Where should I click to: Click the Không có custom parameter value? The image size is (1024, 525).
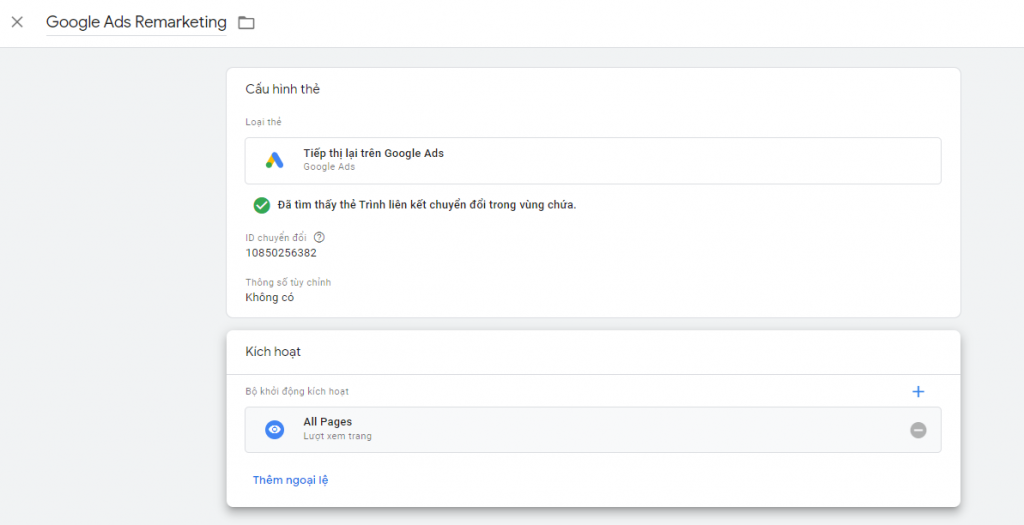pyautogui.click(x=270, y=297)
